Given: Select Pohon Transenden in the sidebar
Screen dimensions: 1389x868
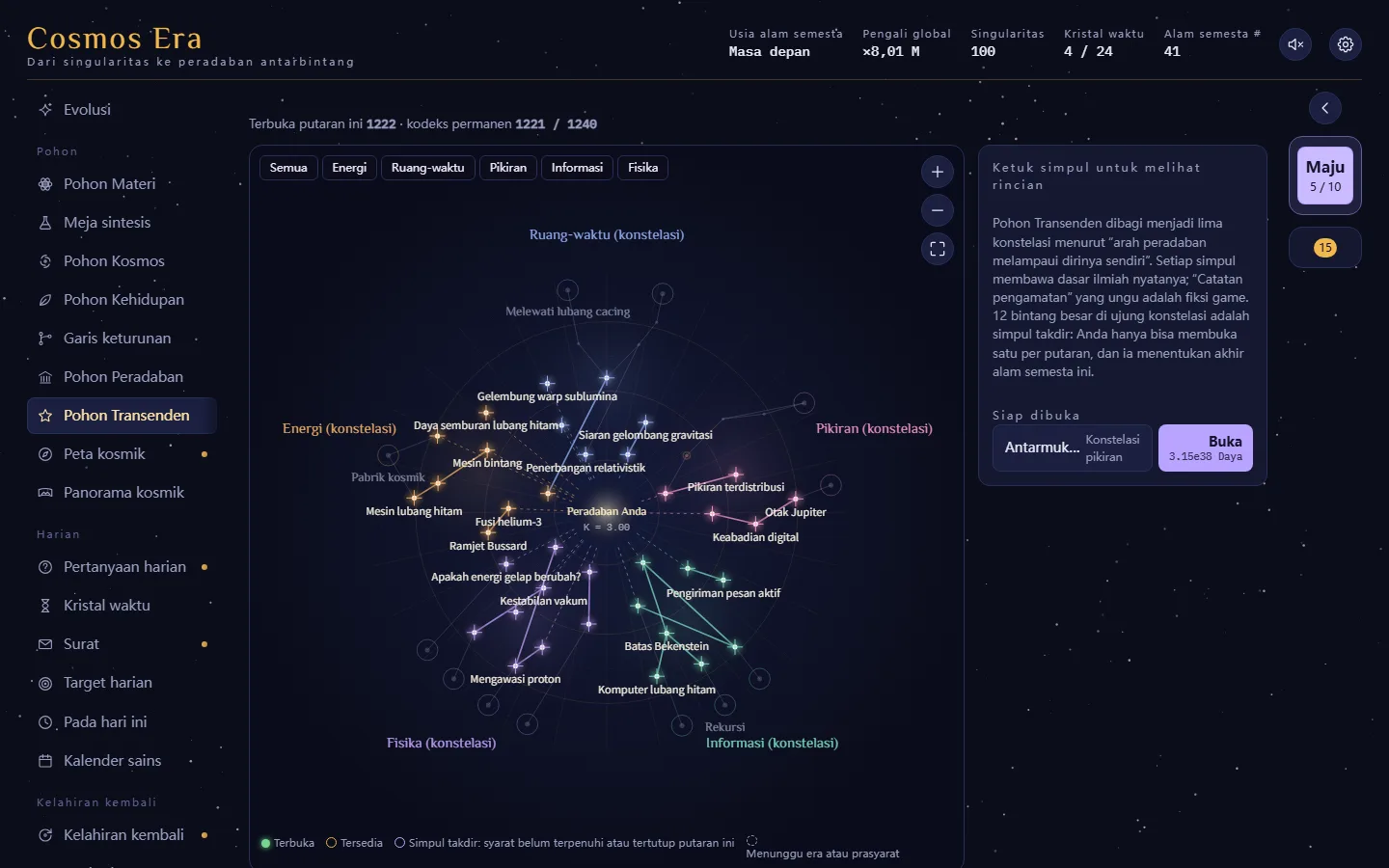Looking at the screenshot, I should pos(122,416).
